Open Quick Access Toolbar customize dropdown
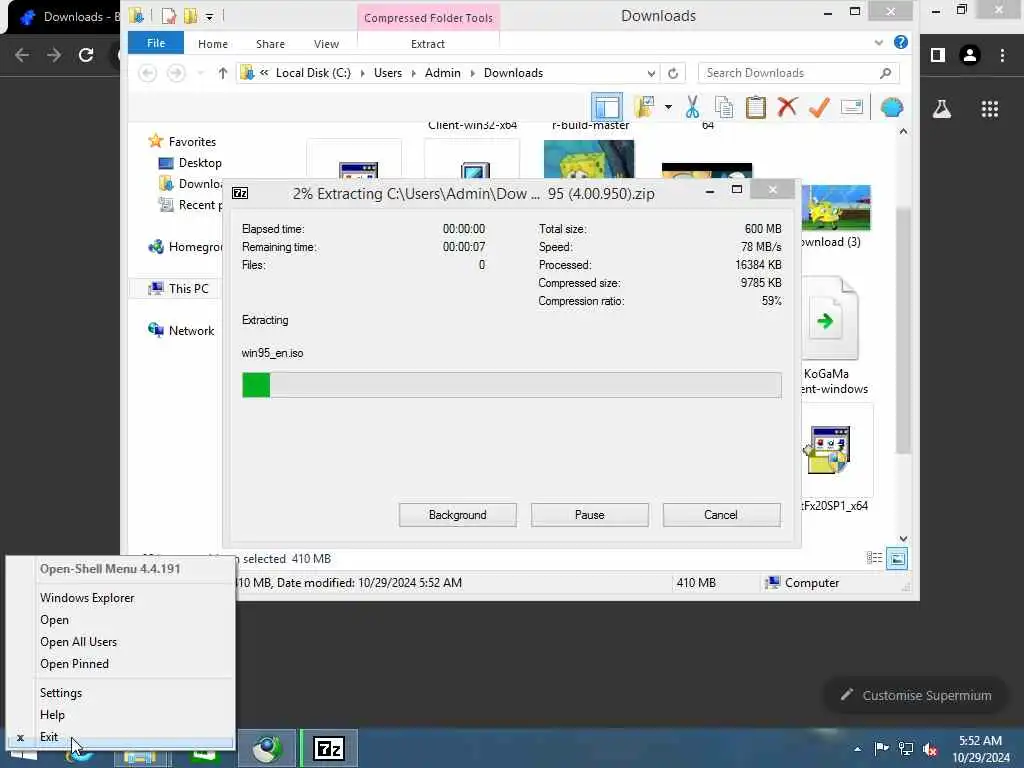The image size is (1024, 768). coord(210,17)
